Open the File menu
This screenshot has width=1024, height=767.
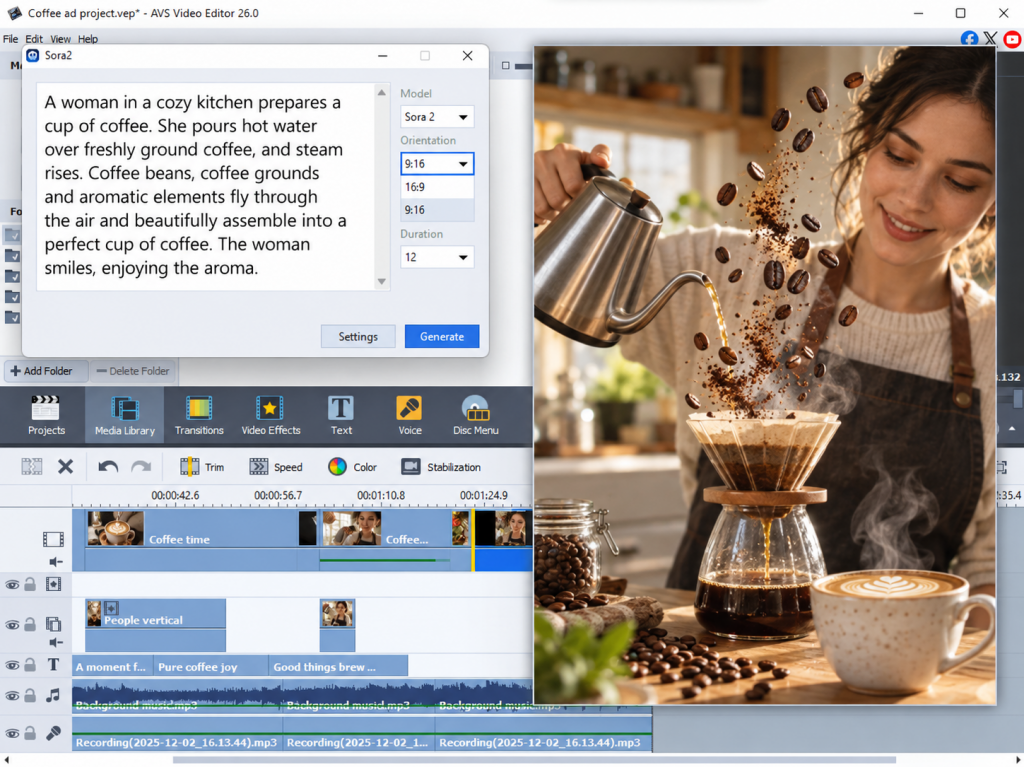(x=10, y=39)
